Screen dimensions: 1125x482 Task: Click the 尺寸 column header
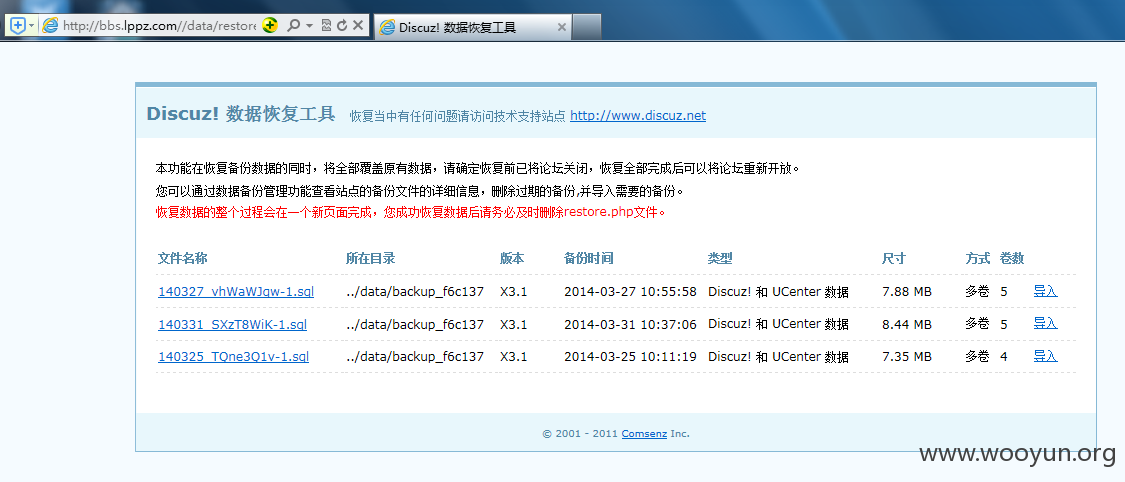pos(894,258)
